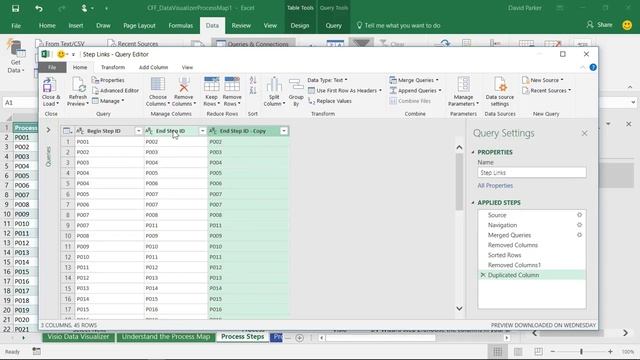Image resolution: width=640 pixels, height=360 pixels.
Task: Open Properties in Query group
Action: click(108, 80)
